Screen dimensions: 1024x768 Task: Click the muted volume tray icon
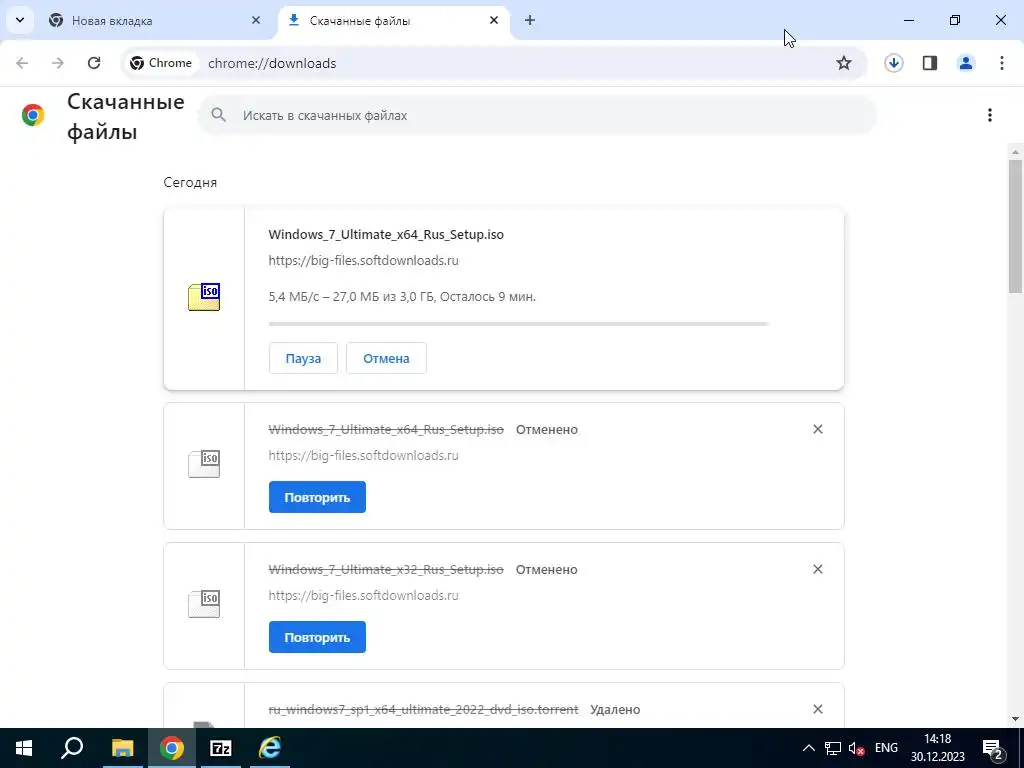tap(856, 748)
